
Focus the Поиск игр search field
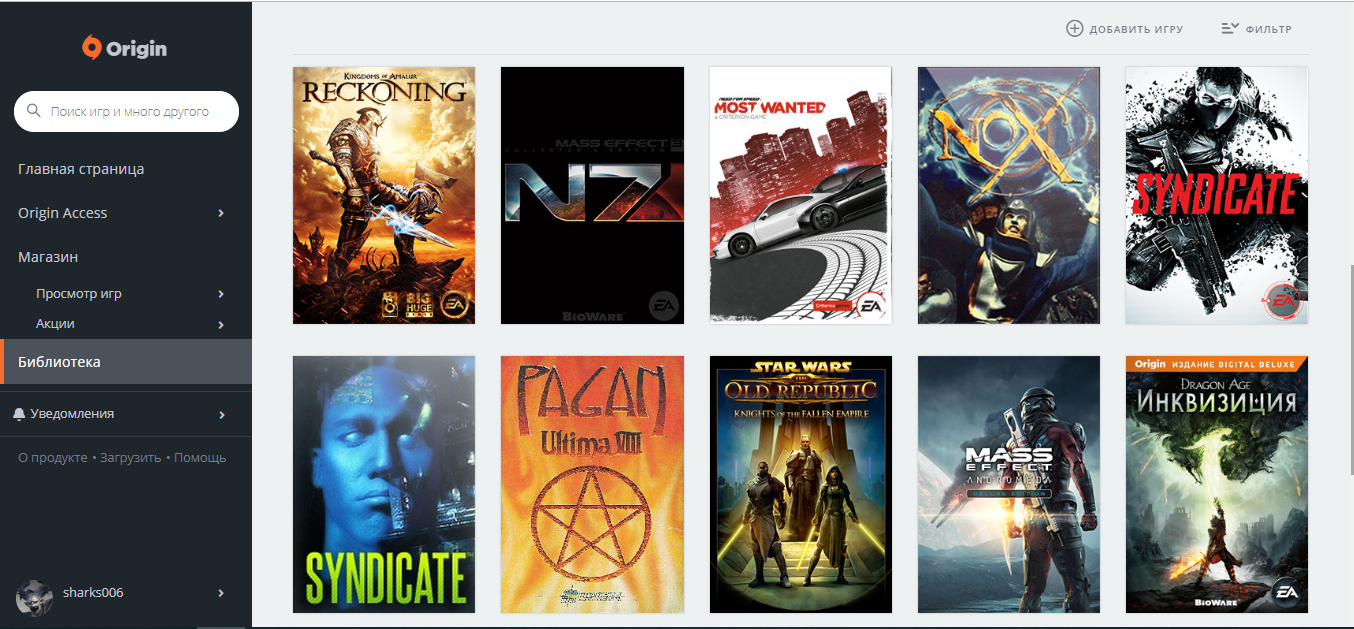126,112
